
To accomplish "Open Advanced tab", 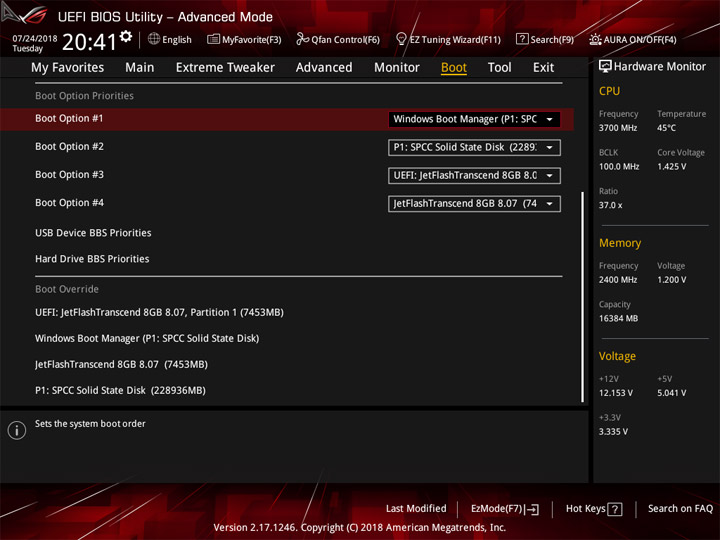I will click(324, 68).
